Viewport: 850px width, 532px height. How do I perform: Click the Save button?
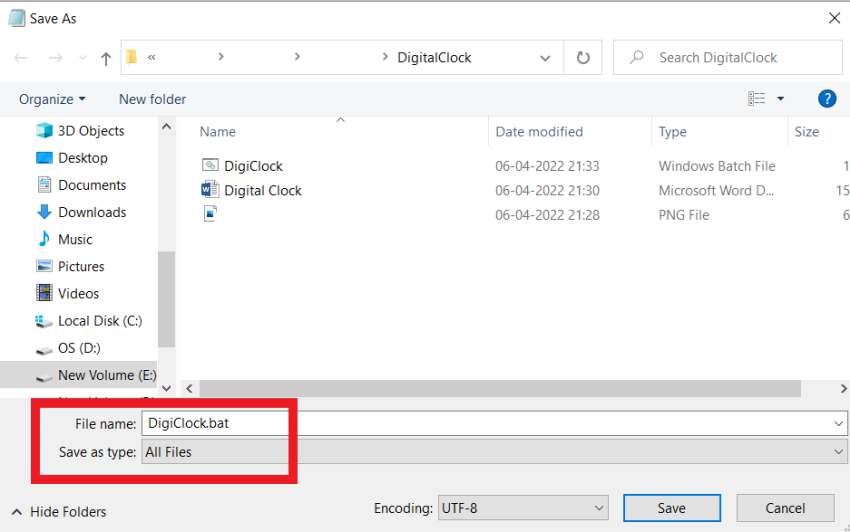(x=672, y=508)
